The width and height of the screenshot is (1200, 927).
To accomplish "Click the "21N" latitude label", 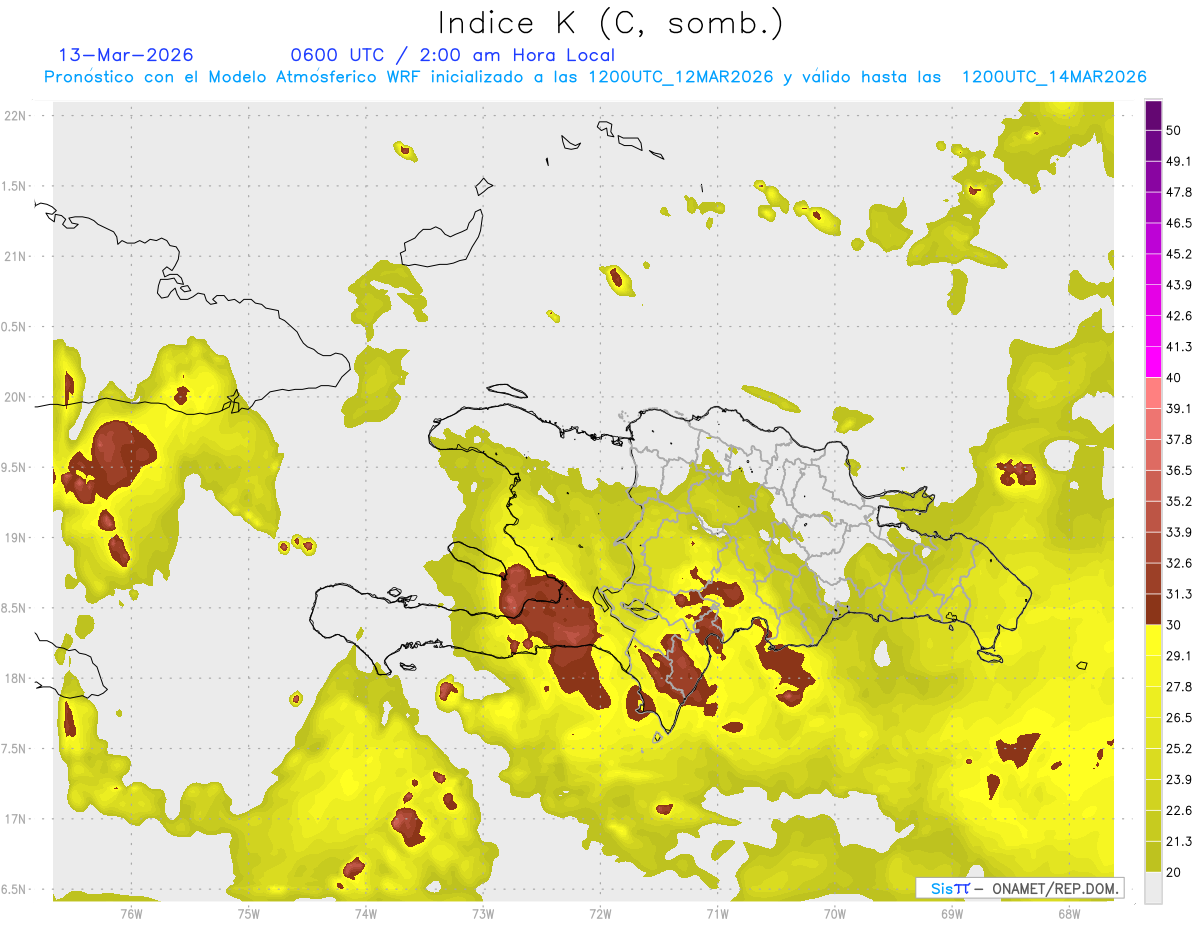I will pos(17,256).
